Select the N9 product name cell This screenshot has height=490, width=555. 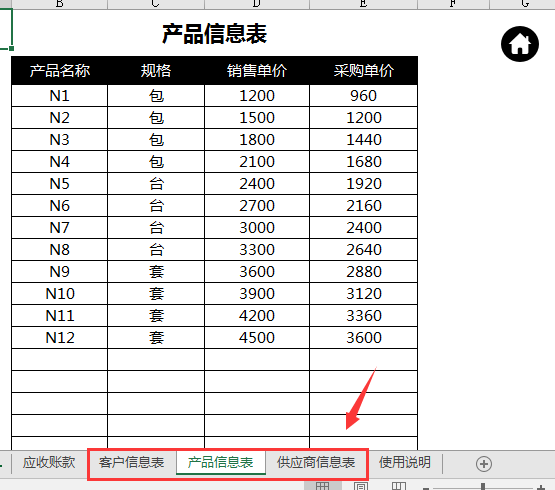59,272
